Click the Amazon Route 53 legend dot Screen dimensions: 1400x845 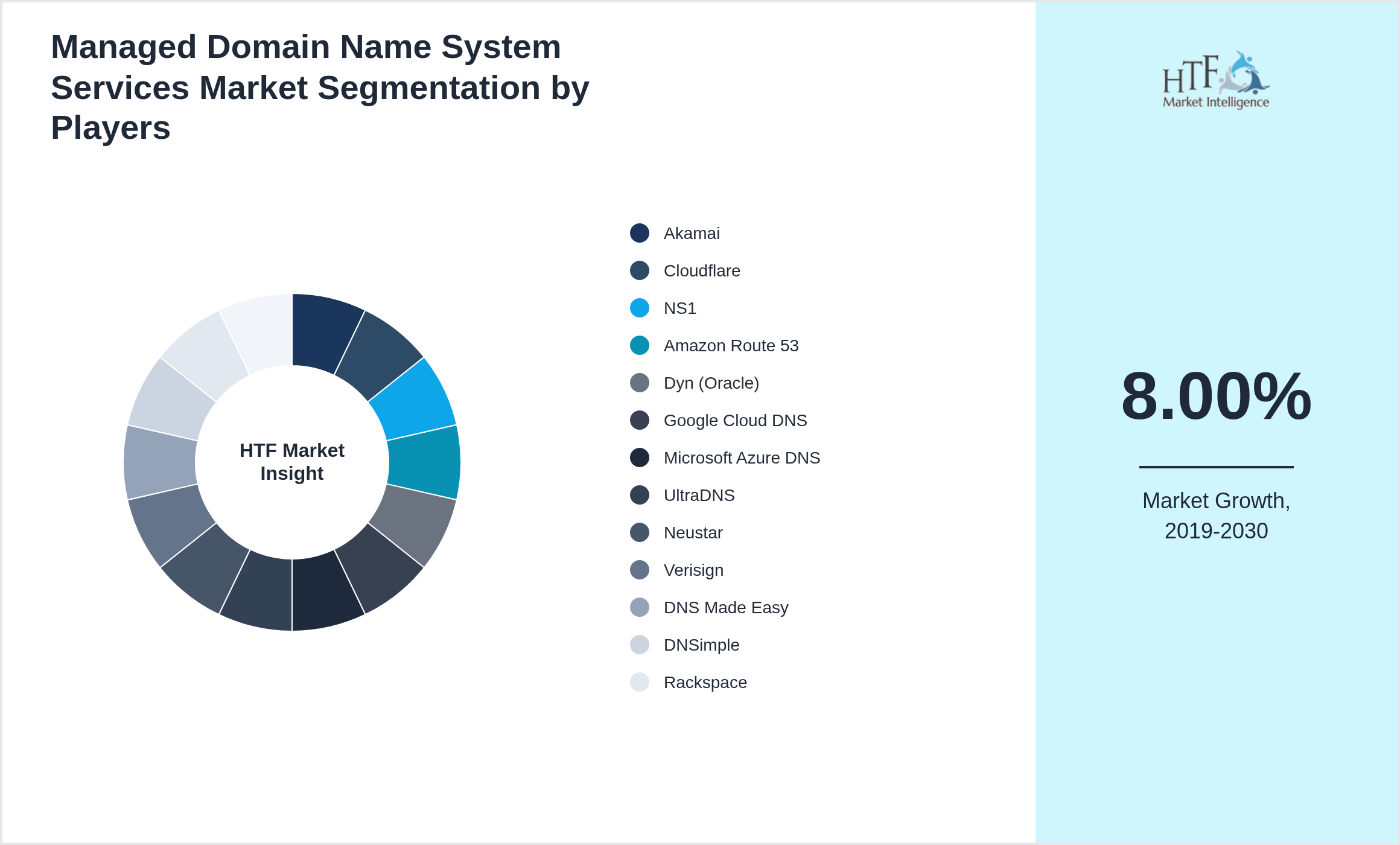tap(638, 346)
